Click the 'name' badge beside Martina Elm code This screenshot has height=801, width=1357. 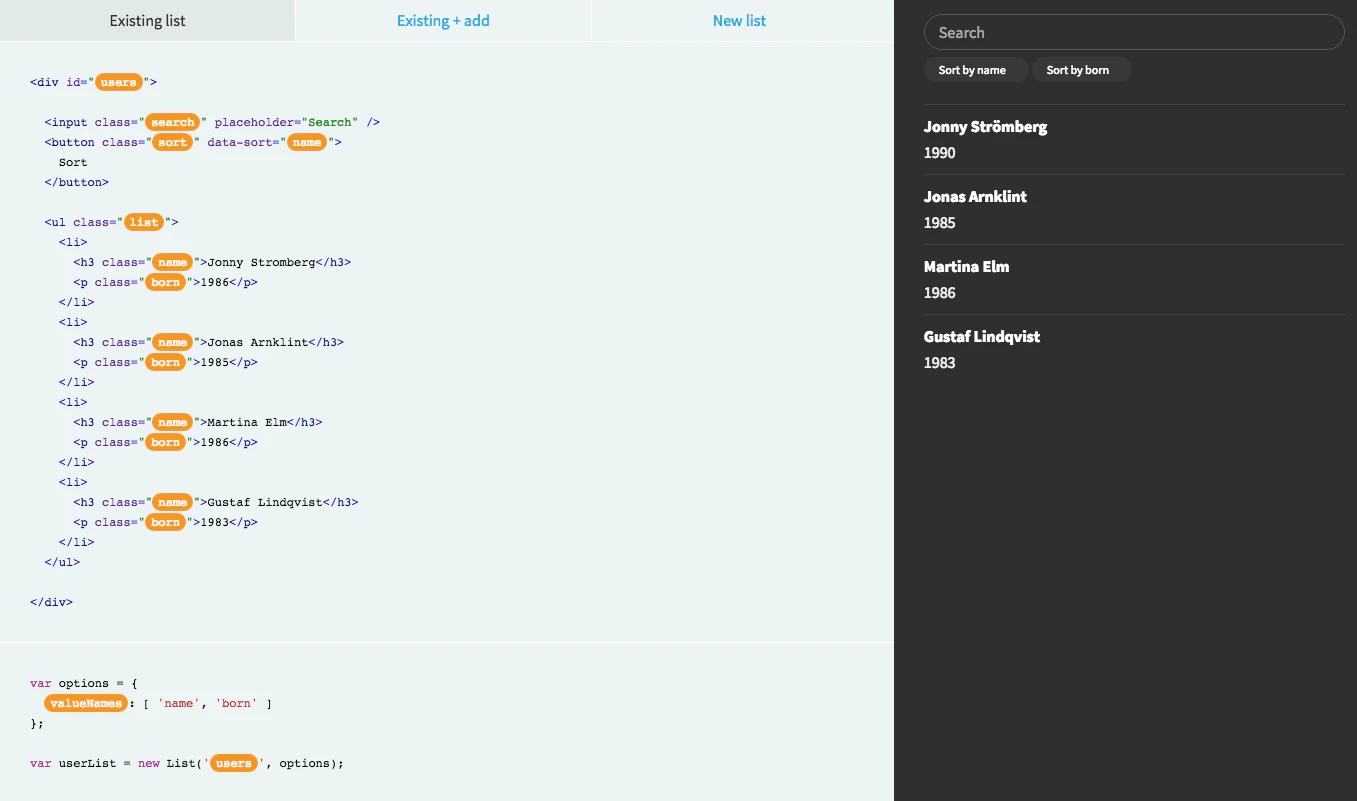coord(173,422)
